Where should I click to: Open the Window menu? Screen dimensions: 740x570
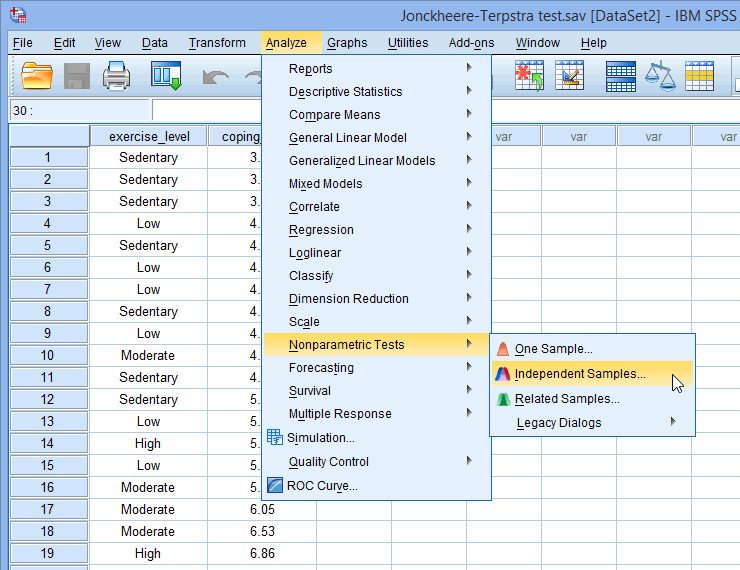pos(538,43)
